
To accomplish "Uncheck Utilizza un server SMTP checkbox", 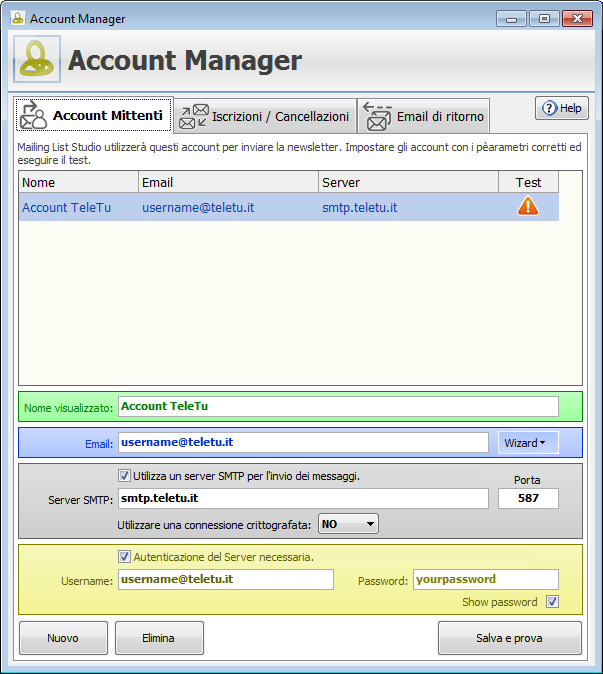I will tap(124, 476).
